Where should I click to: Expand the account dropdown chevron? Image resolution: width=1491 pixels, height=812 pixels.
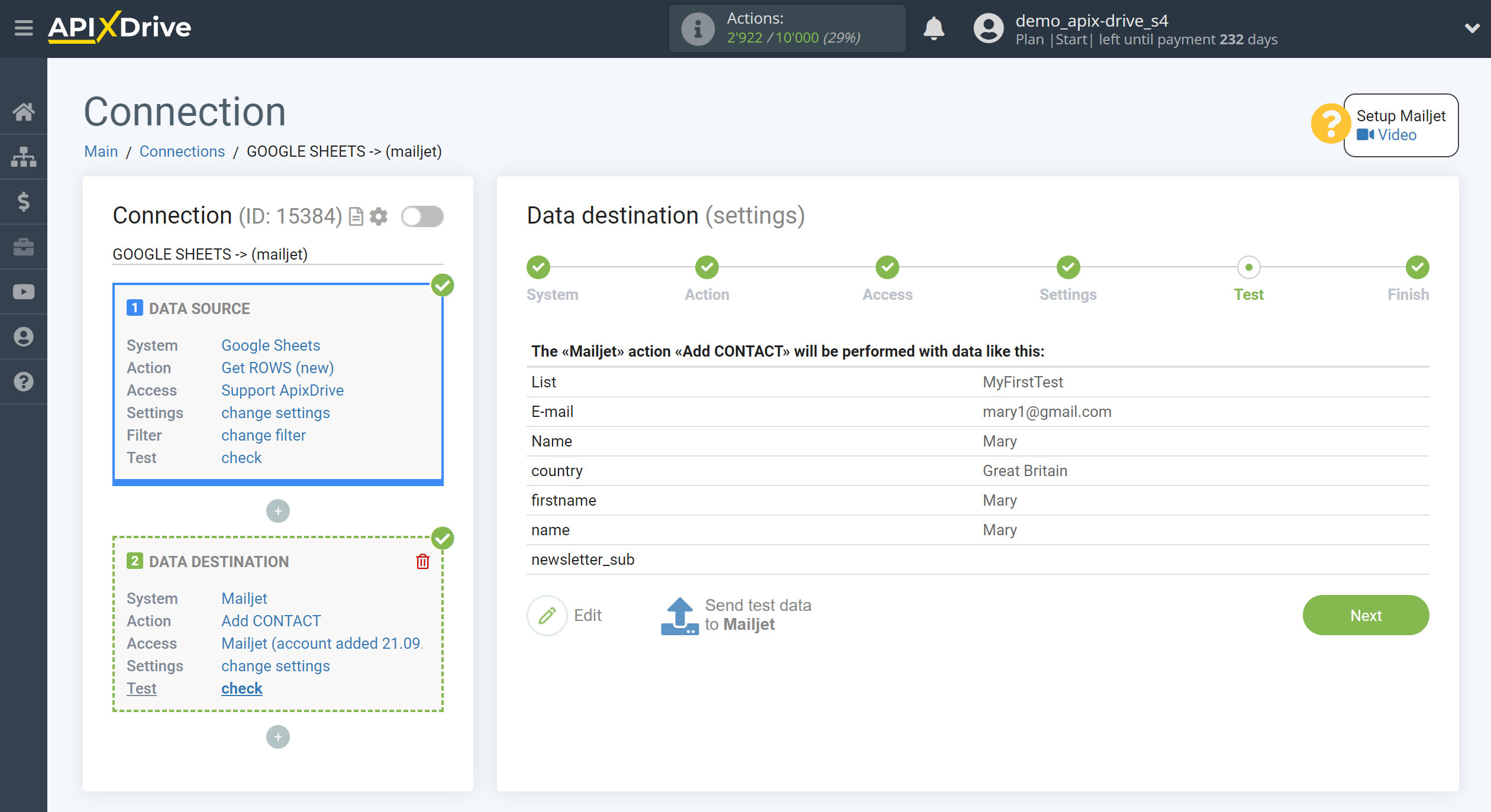click(x=1471, y=28)
